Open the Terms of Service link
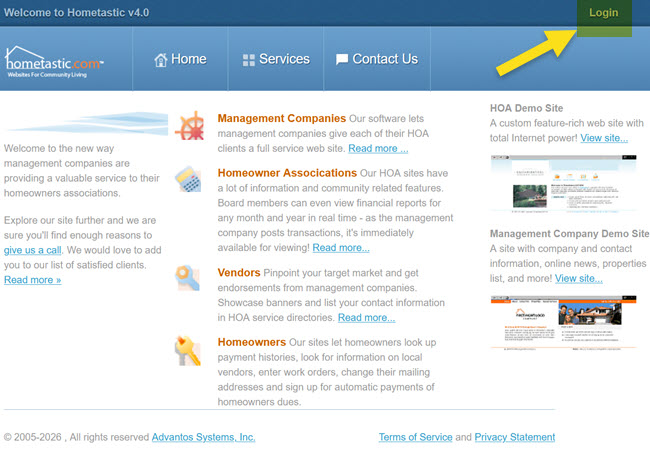650x451 pixels. (415, 437)
